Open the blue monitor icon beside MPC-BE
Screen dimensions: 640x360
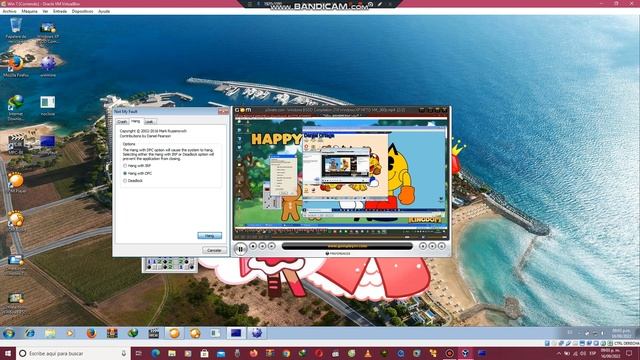(x=48, y=141)
